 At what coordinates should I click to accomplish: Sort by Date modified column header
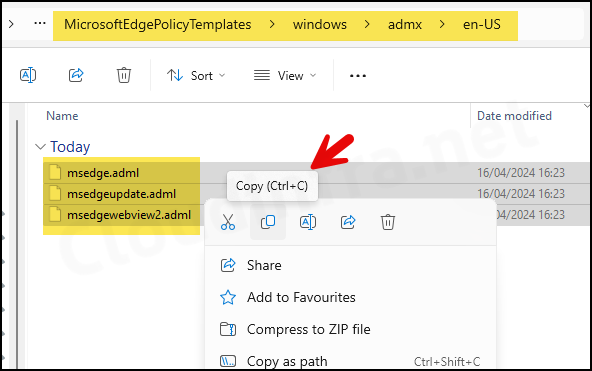(514, 116)
